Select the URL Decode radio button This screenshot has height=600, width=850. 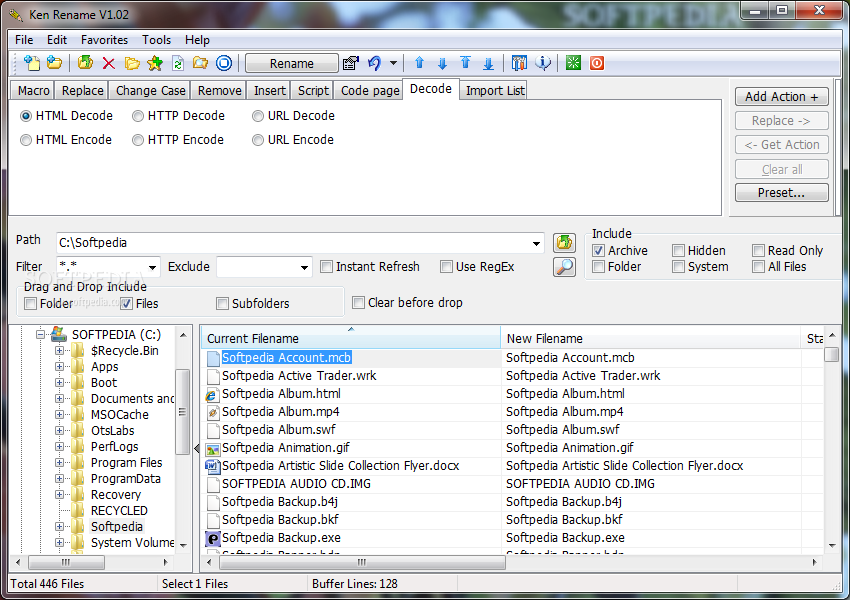point(257,116)
